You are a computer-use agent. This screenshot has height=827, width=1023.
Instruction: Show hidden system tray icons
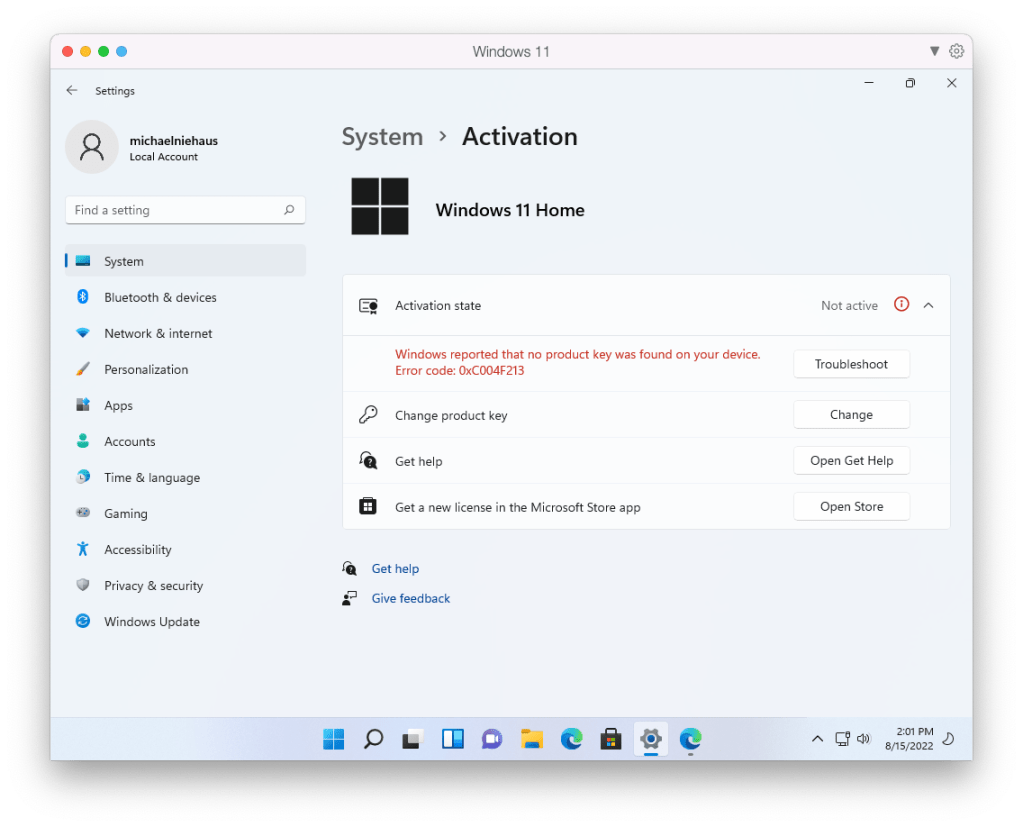point(817,739)
